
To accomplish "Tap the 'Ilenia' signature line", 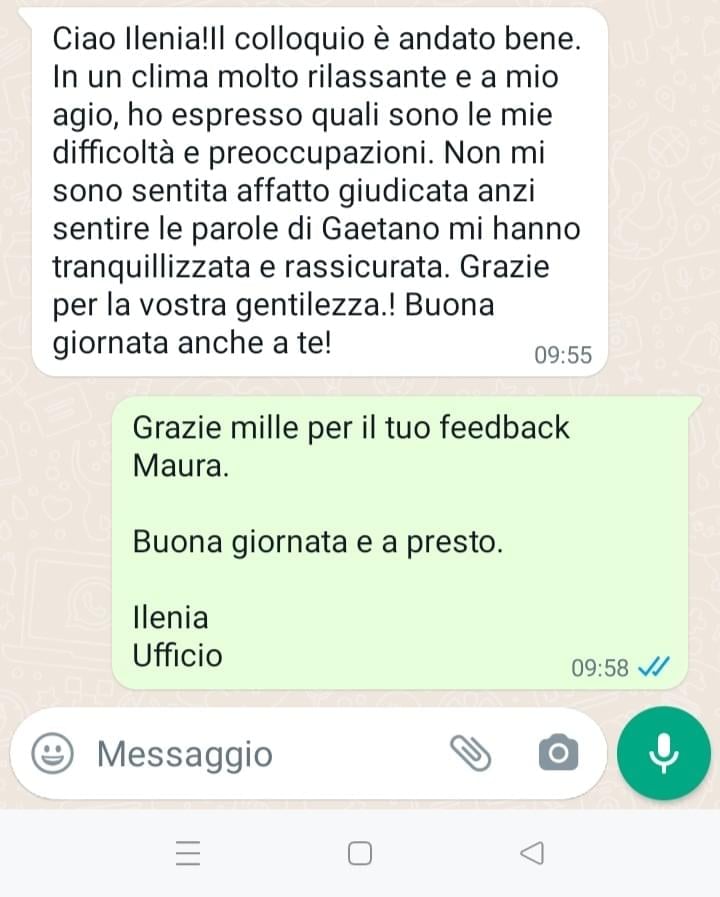I will (170, 618).
